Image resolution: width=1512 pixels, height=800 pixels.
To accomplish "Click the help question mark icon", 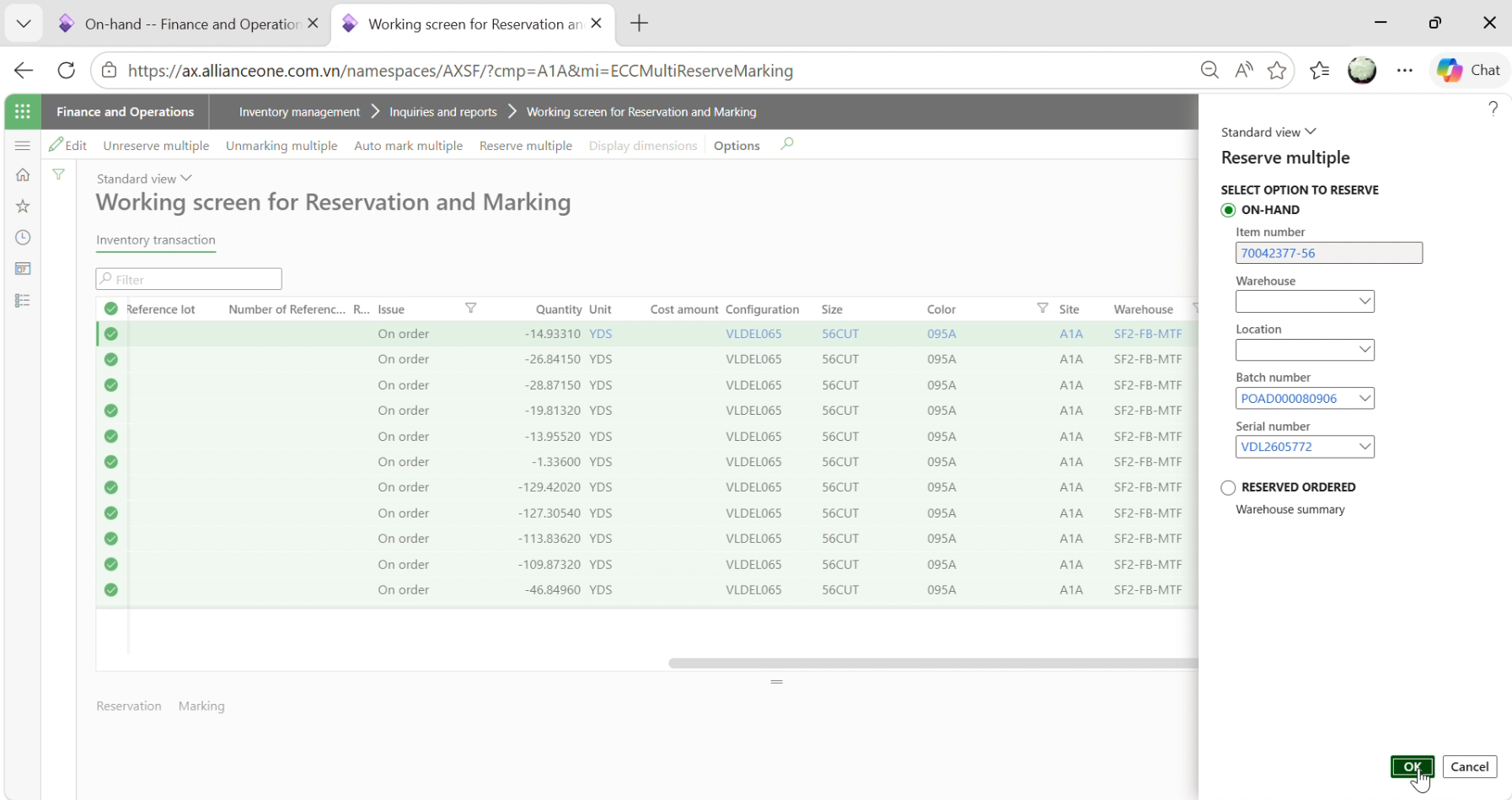I will [1493, 108].
